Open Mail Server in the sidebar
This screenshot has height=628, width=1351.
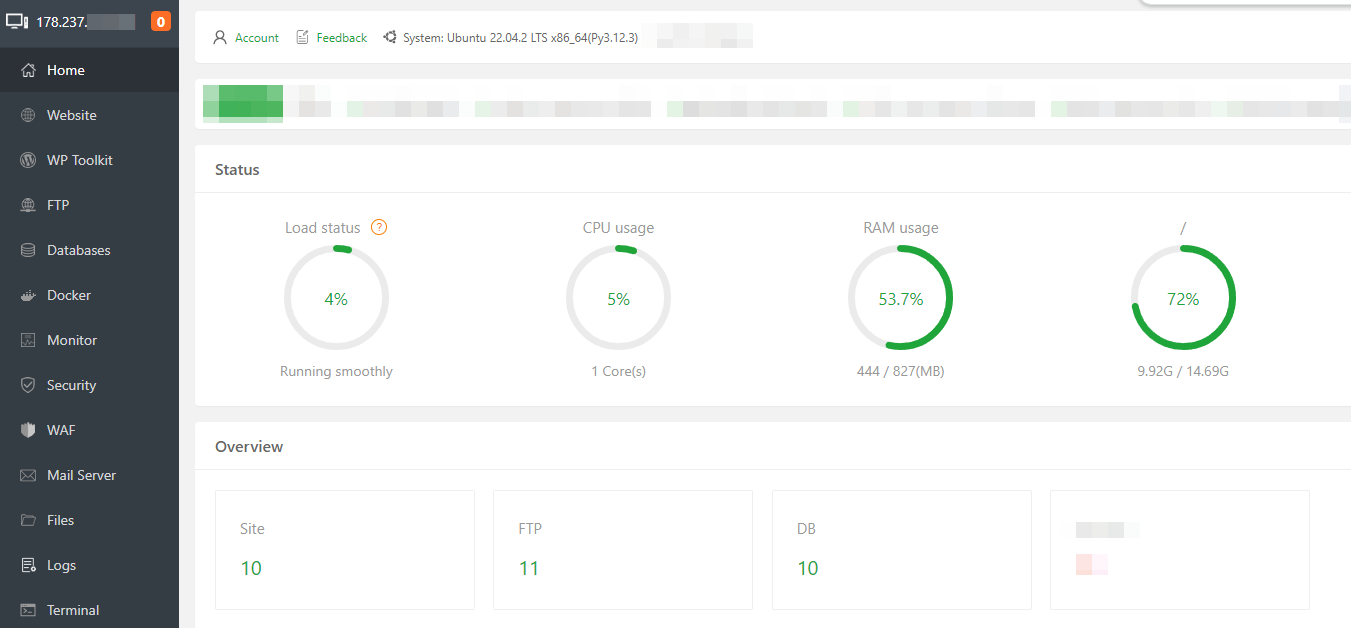(x=89, y=475)
